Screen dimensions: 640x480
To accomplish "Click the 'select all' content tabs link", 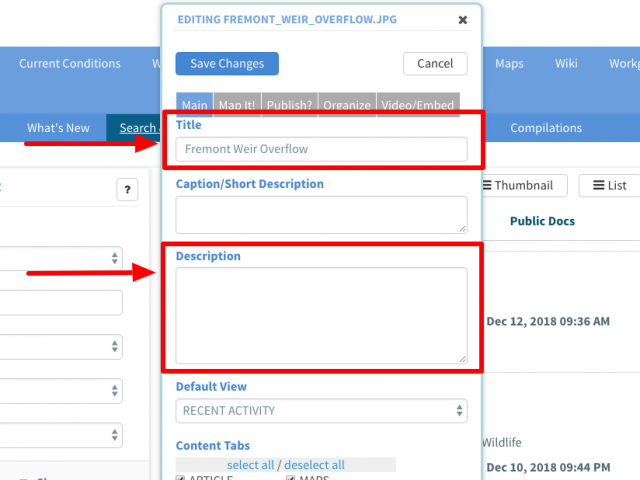I will (x=250, y=465).
